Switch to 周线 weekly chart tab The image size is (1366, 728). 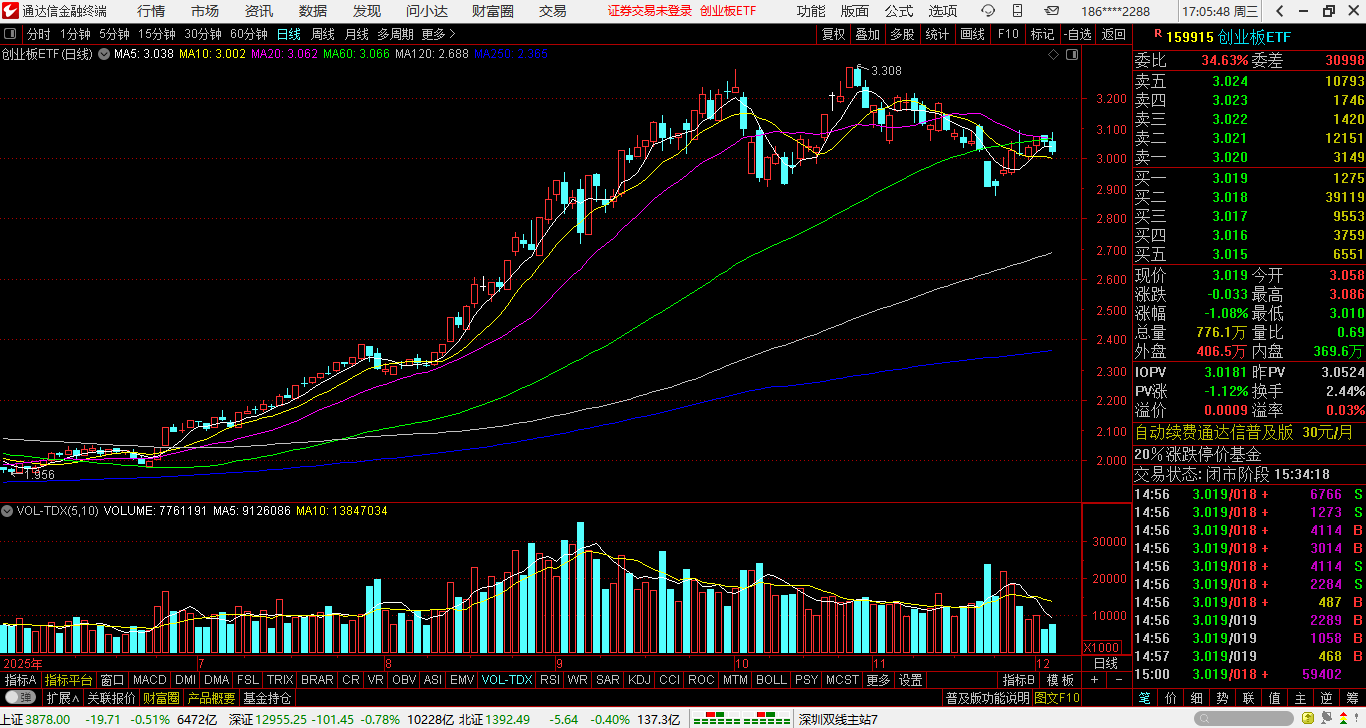[323, 34]
